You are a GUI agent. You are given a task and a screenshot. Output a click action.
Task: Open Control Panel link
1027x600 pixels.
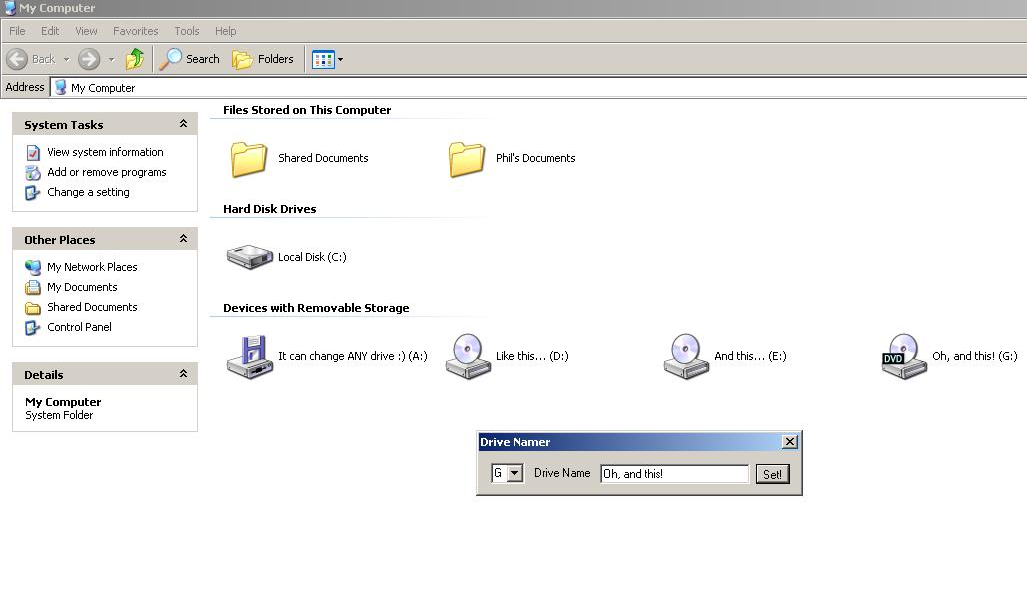coord(79,327)
